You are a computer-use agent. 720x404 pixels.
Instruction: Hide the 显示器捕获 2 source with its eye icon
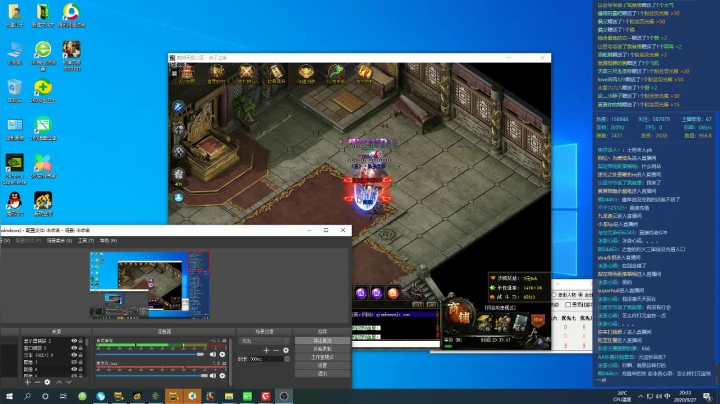click(x=74, y=341)
